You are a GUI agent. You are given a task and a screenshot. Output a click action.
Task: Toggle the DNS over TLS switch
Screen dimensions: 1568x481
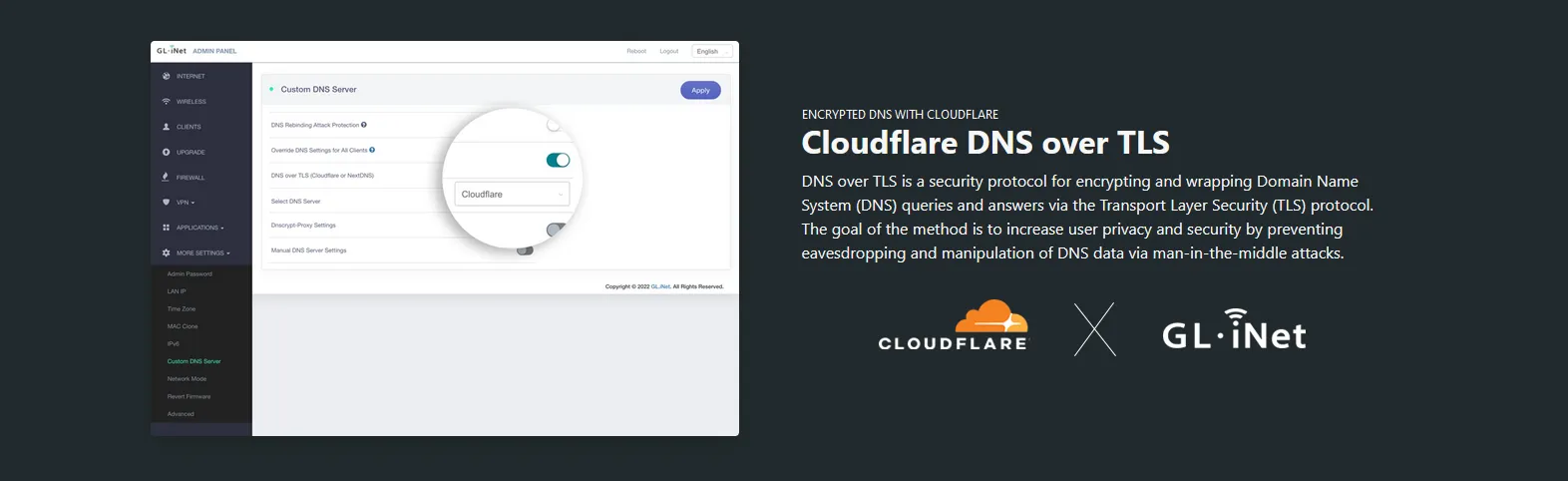[x=558, y=160]
